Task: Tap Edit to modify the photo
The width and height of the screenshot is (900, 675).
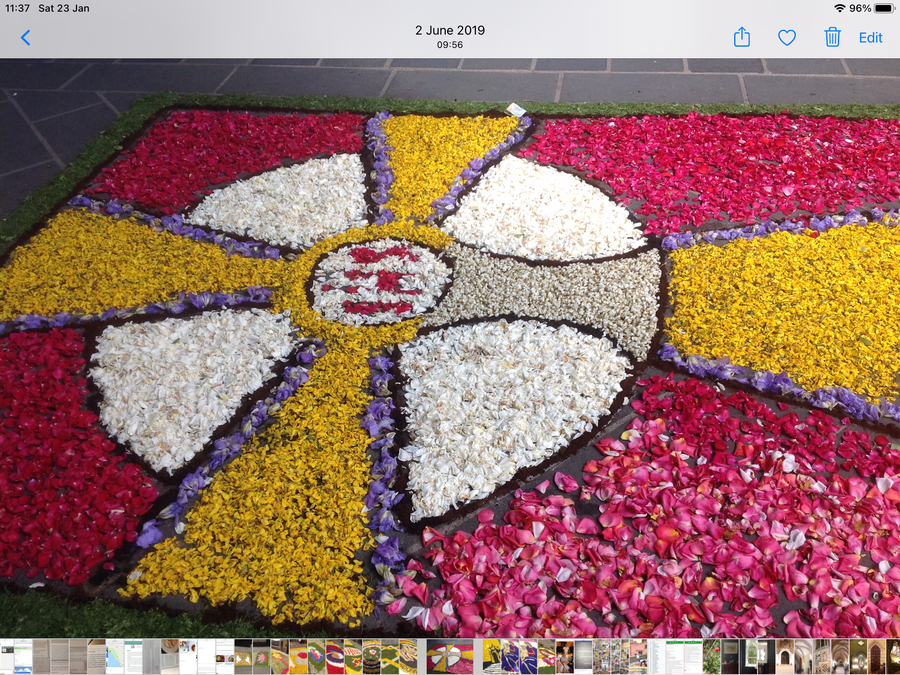Action: [x=870, y=38]
